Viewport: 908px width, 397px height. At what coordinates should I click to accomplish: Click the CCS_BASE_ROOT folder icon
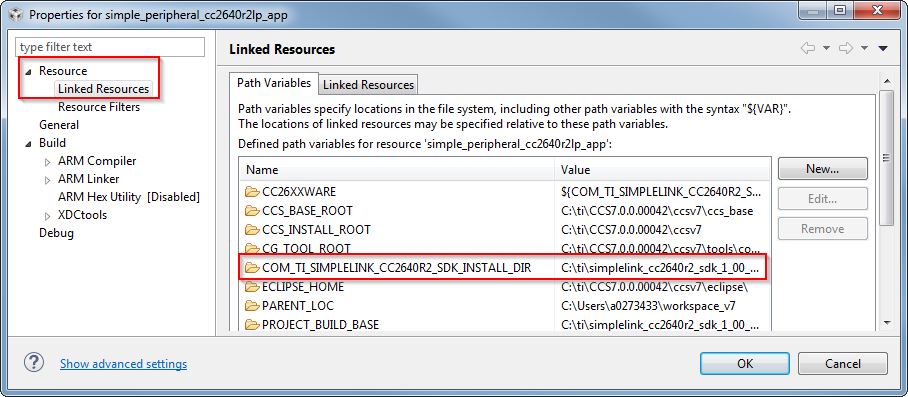pyautogui.click(x=252, y=211)
